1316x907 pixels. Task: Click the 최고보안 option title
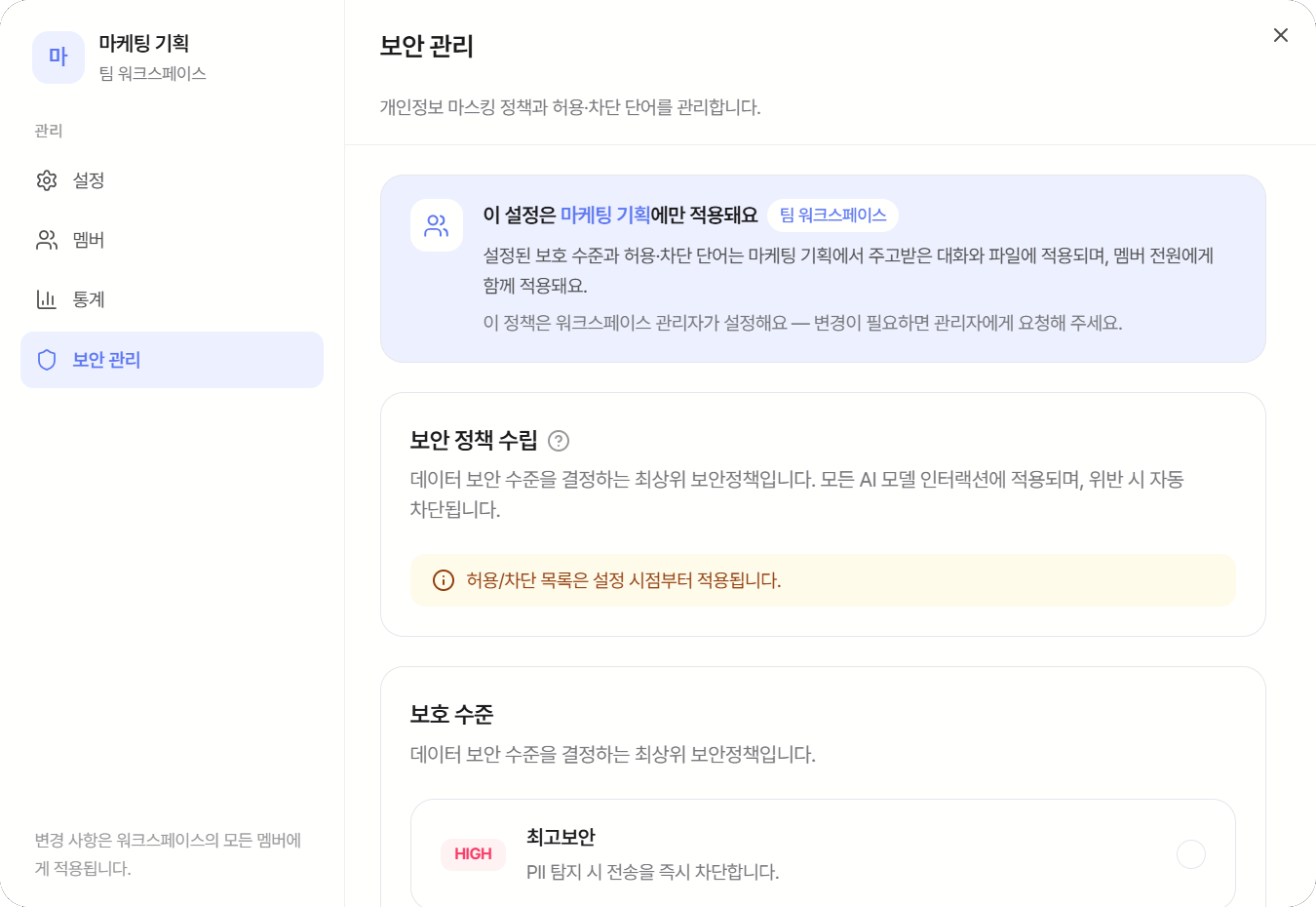[x=561, y=837]
